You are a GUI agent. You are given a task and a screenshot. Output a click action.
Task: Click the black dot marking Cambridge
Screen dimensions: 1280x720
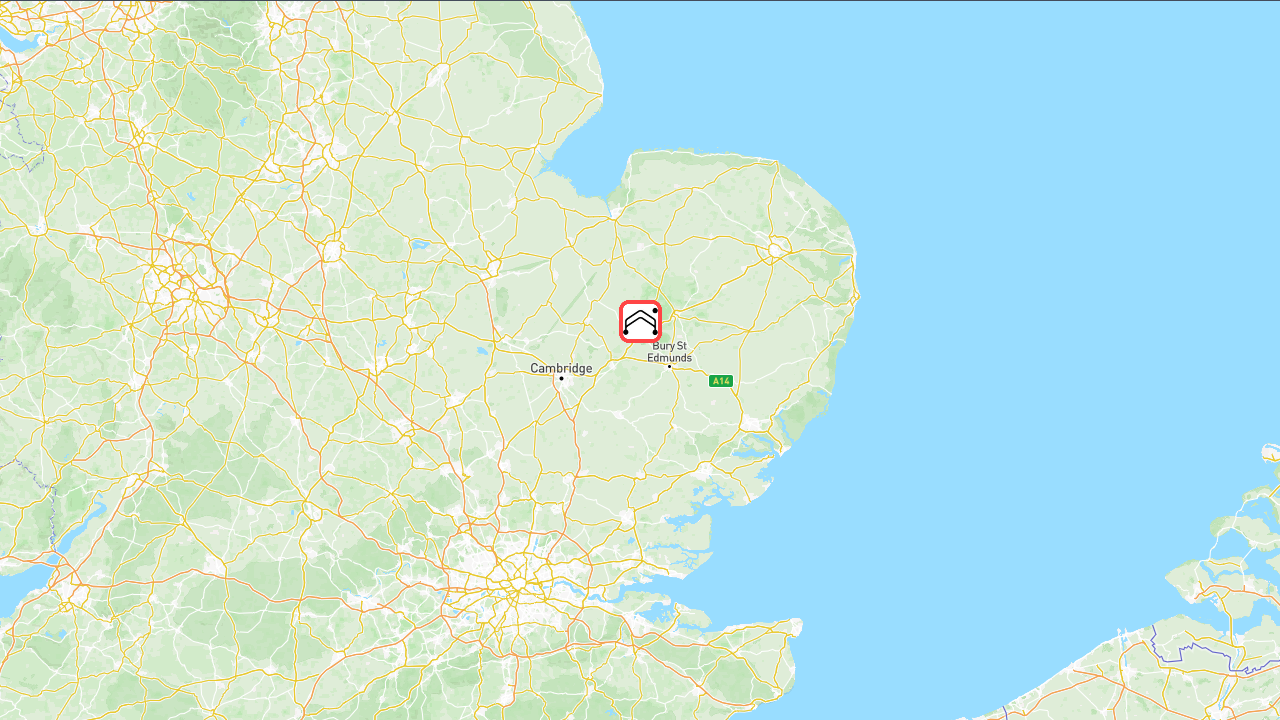(x=561, y=378)
